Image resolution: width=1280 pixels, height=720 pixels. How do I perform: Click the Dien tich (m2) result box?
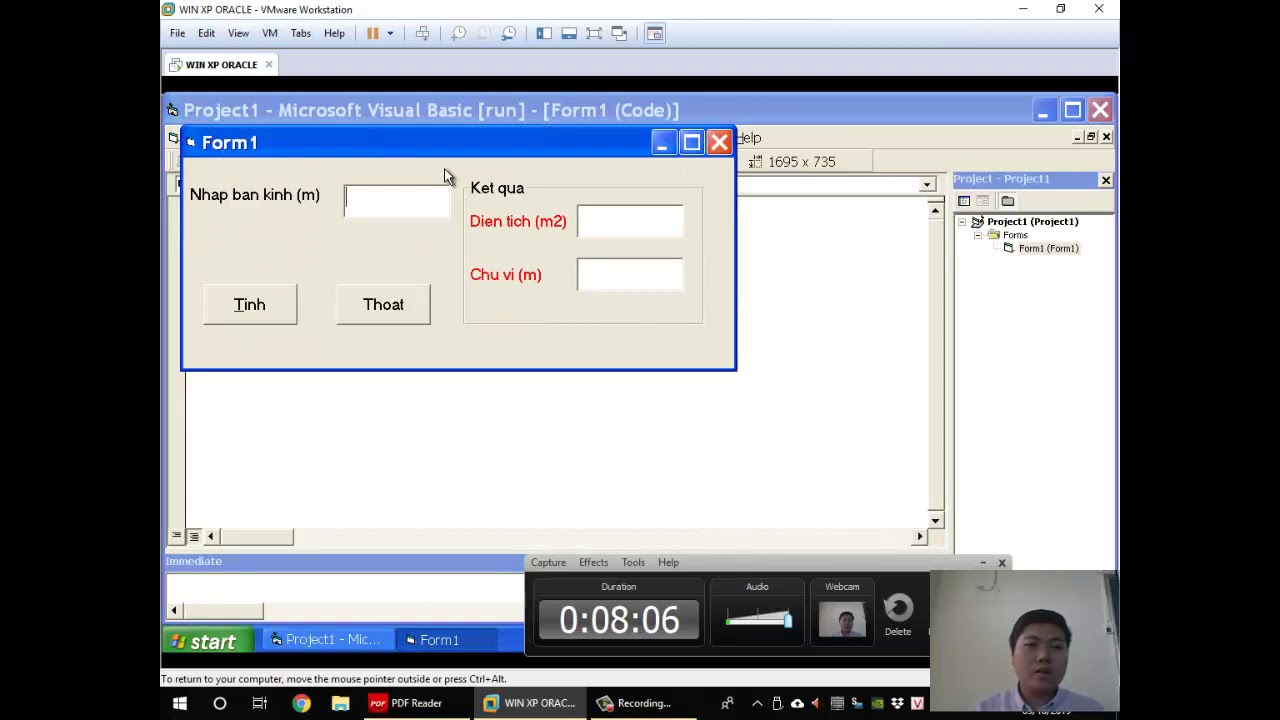[630, 221]
